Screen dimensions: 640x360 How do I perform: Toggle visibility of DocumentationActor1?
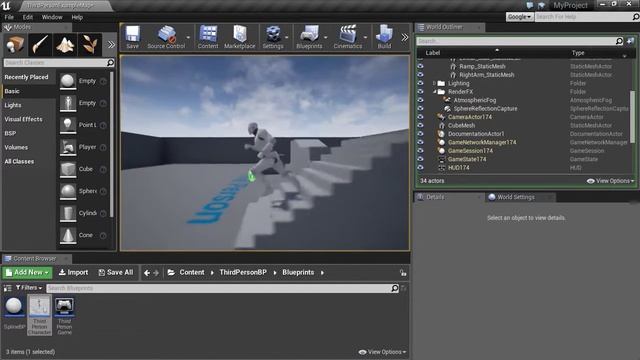420,134
